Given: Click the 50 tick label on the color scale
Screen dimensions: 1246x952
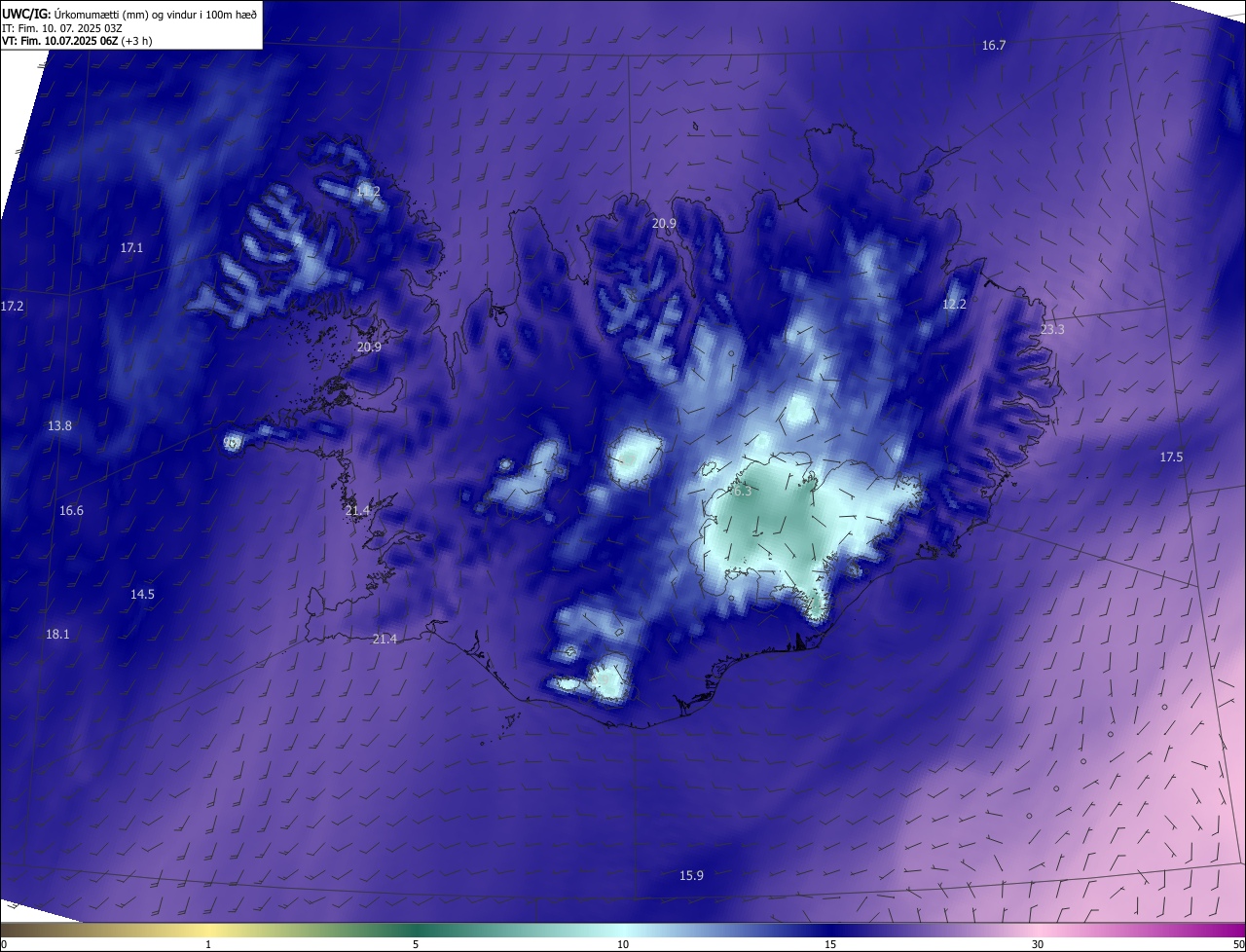Looking at the screenshot, I should click(x=1237, y=944).
